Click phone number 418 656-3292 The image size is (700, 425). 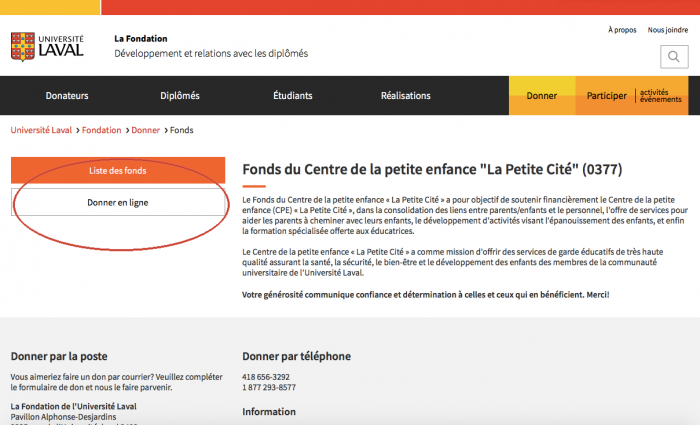click(x=266, y=377)
